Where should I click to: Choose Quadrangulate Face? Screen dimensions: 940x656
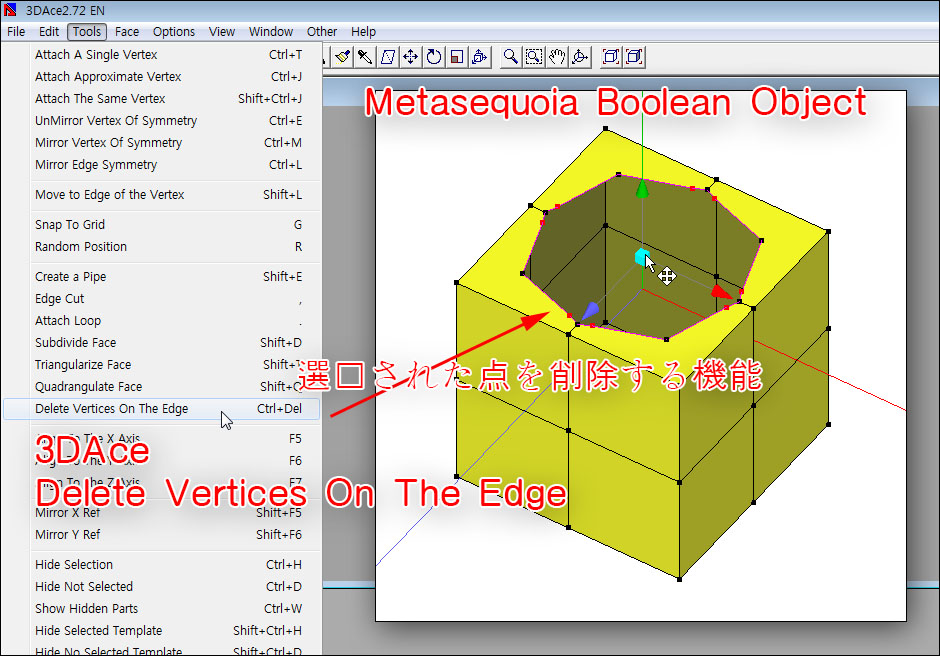[x=161, y=387]
